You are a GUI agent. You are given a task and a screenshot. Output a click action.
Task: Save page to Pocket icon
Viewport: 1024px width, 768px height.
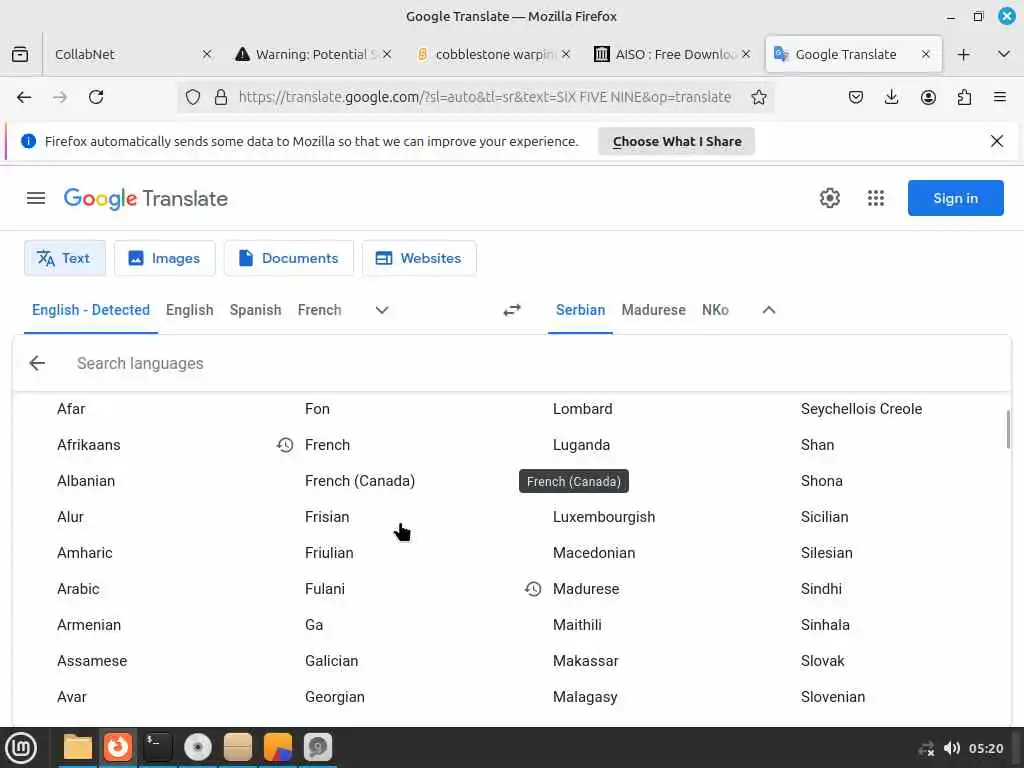tap(856, 97)
